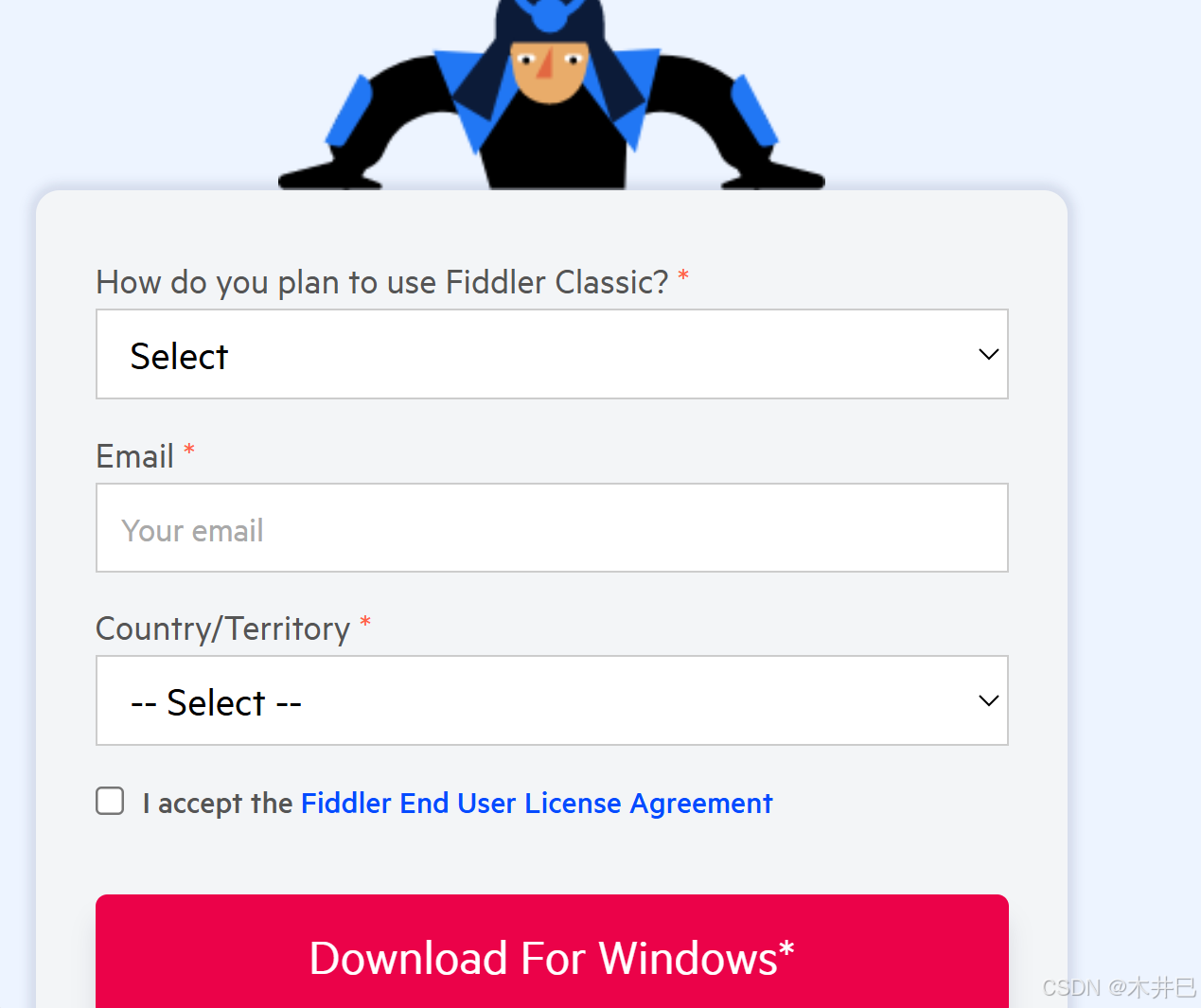This screenshot has height=1008, width=1201.
Task: Open the Fiddler Classic usage dropdown
Action: point(552,354)
